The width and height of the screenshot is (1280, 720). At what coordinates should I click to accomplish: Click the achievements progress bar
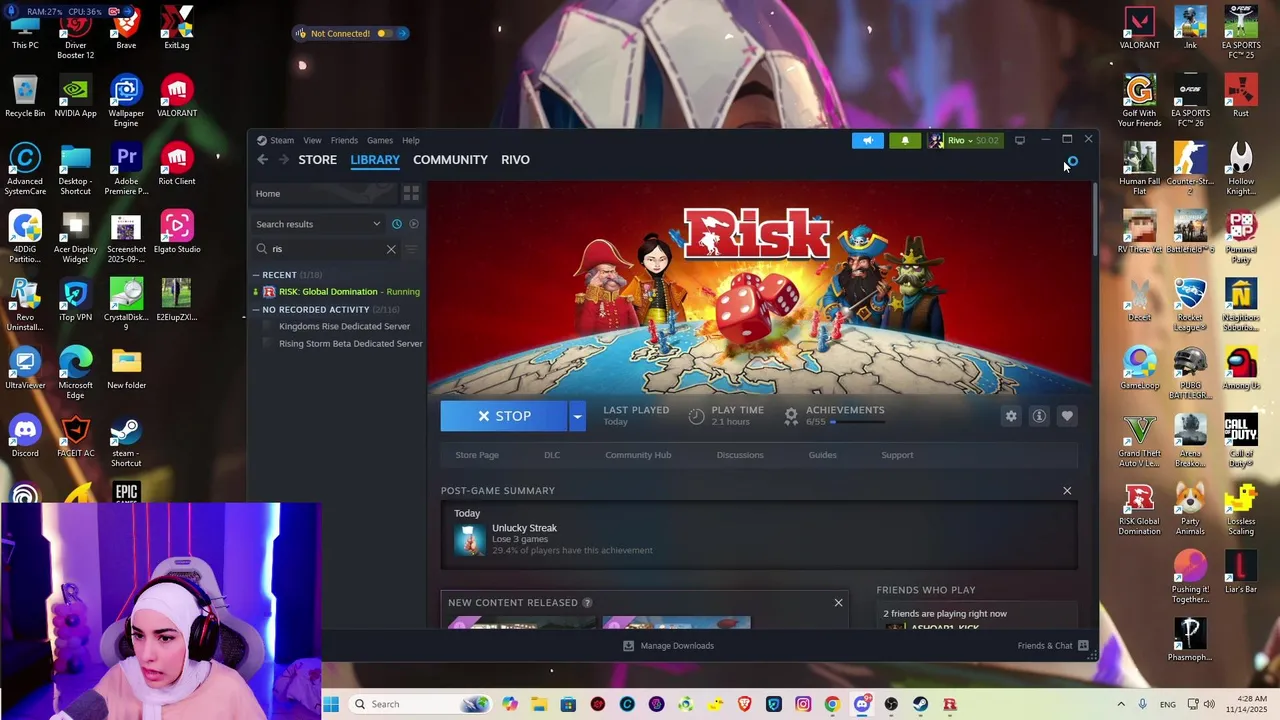coord(858,422)
